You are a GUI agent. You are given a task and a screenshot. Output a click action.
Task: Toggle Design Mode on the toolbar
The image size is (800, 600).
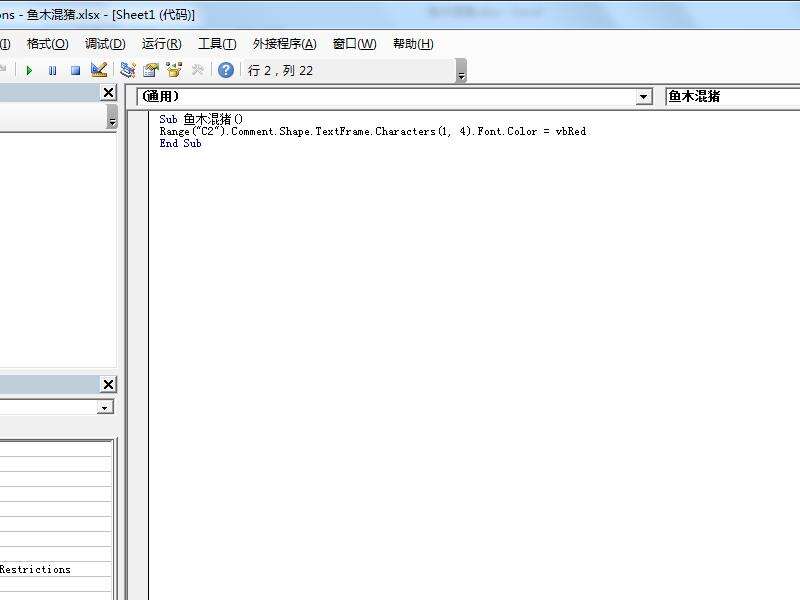(x=98, y=69)
